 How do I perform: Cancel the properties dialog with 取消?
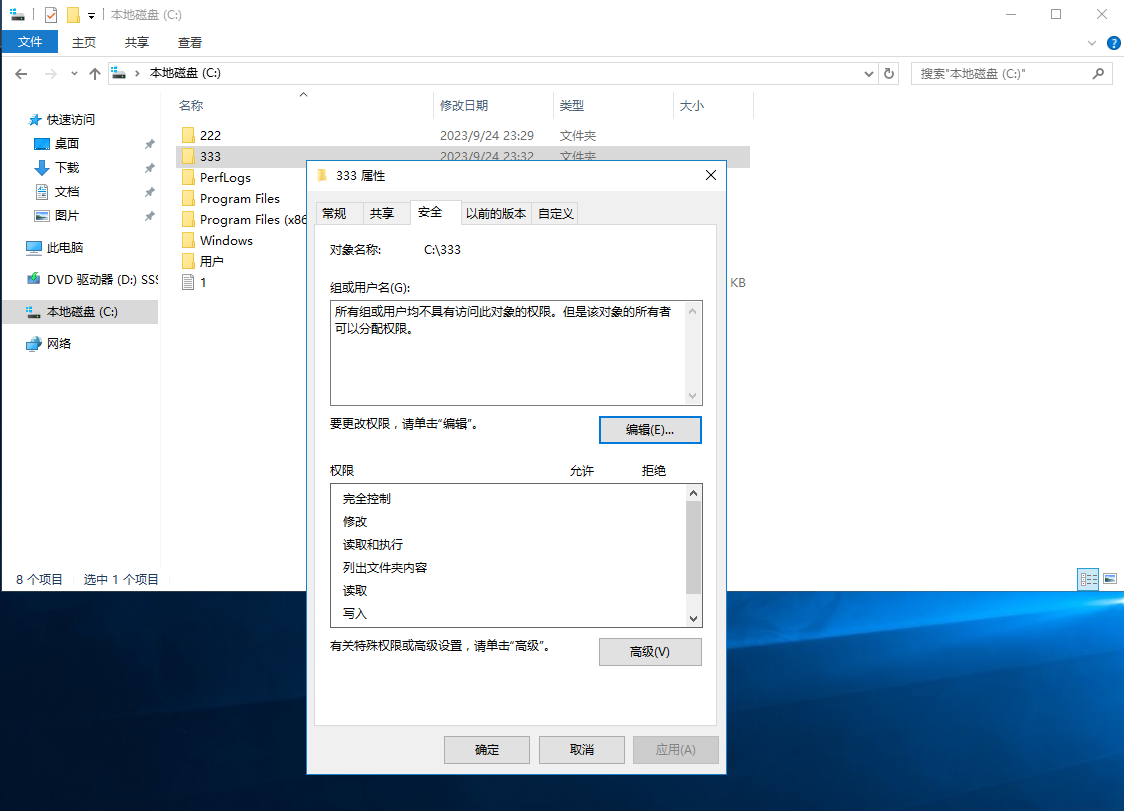pyautogui.click(x=581, y=750)
